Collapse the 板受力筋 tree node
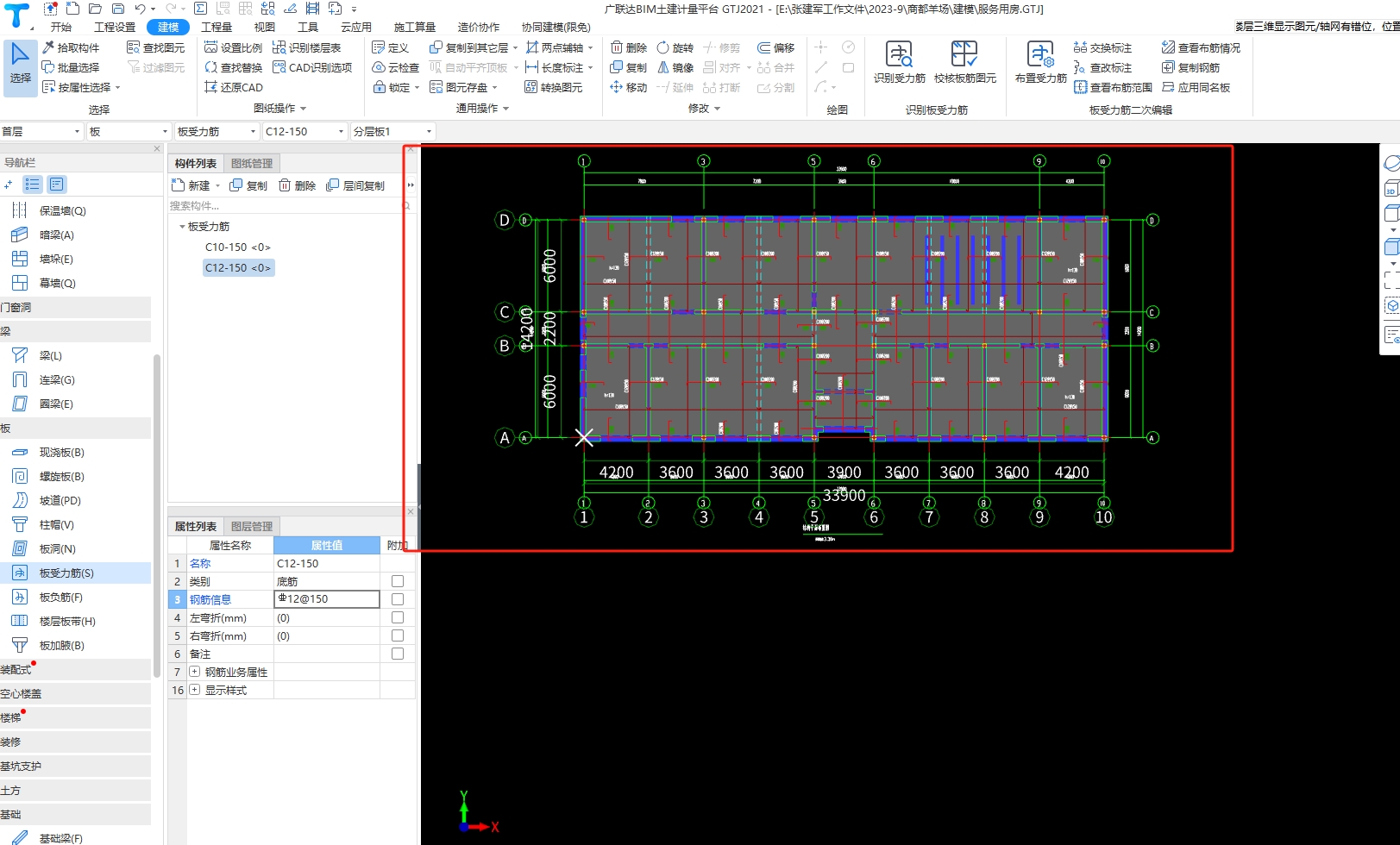This screenshot has height=845, width=1400. click(182, 227)
